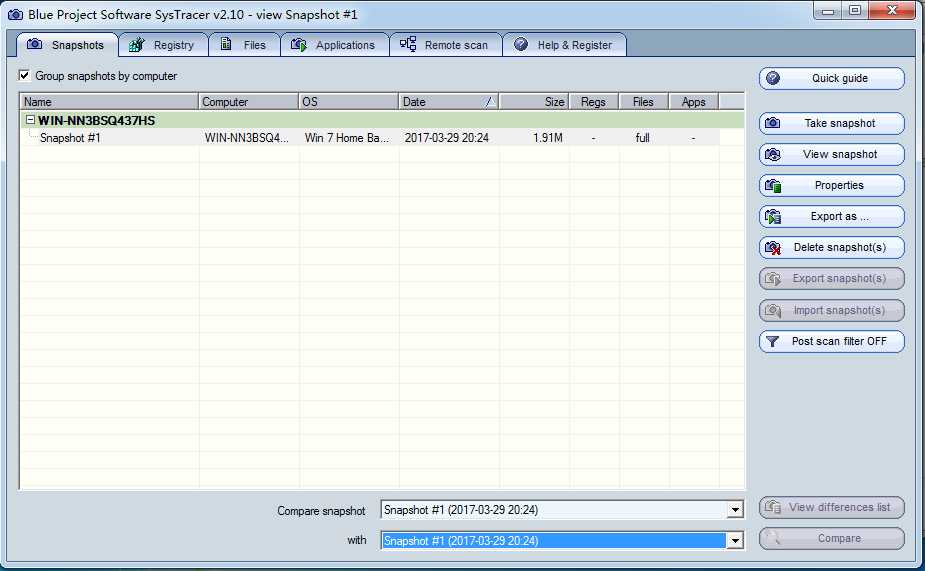Click the Registry tab icon
925x571 pixels.
[x=136, y=44]
